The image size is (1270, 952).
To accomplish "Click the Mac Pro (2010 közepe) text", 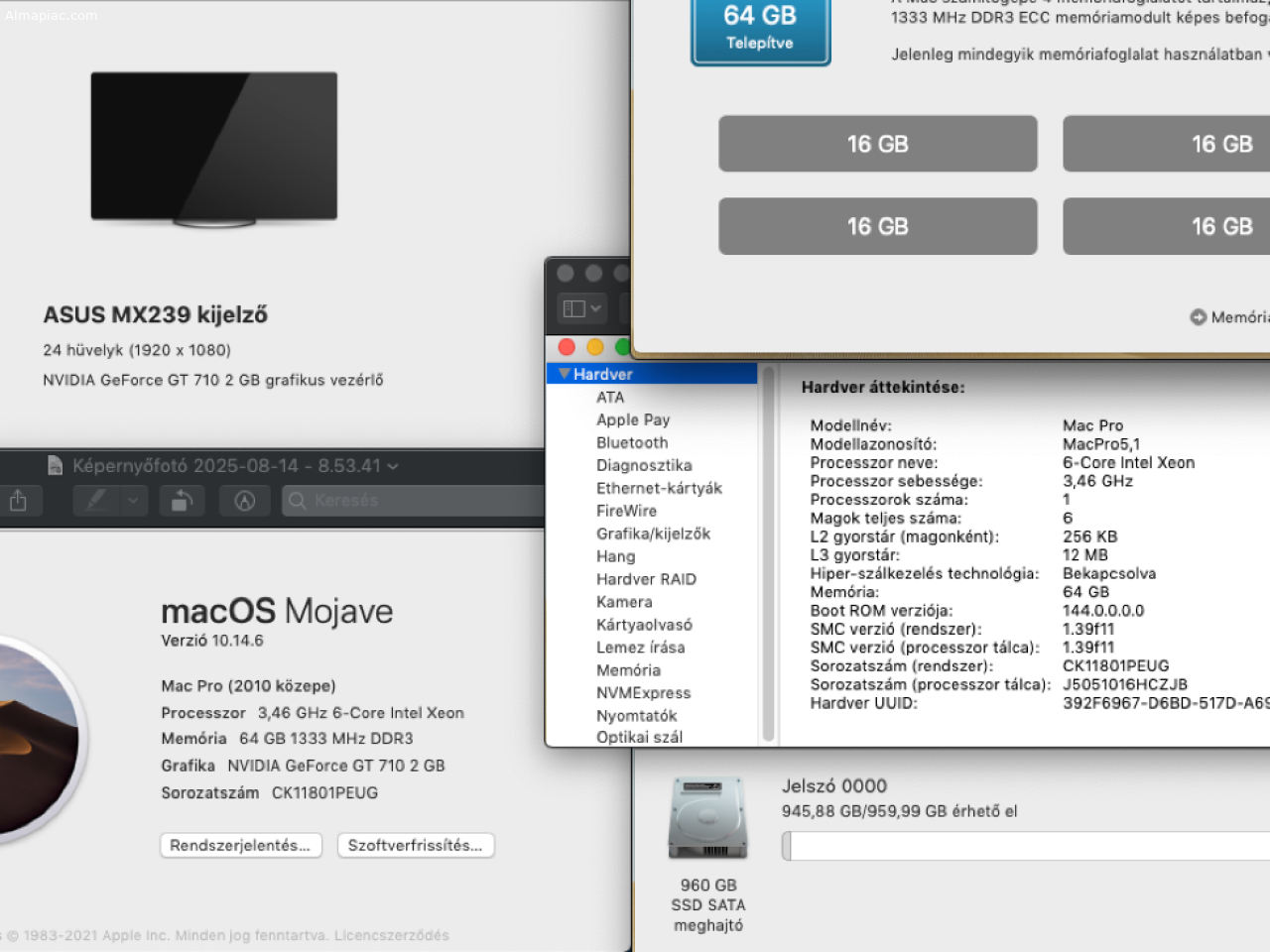I will [248, 685].
